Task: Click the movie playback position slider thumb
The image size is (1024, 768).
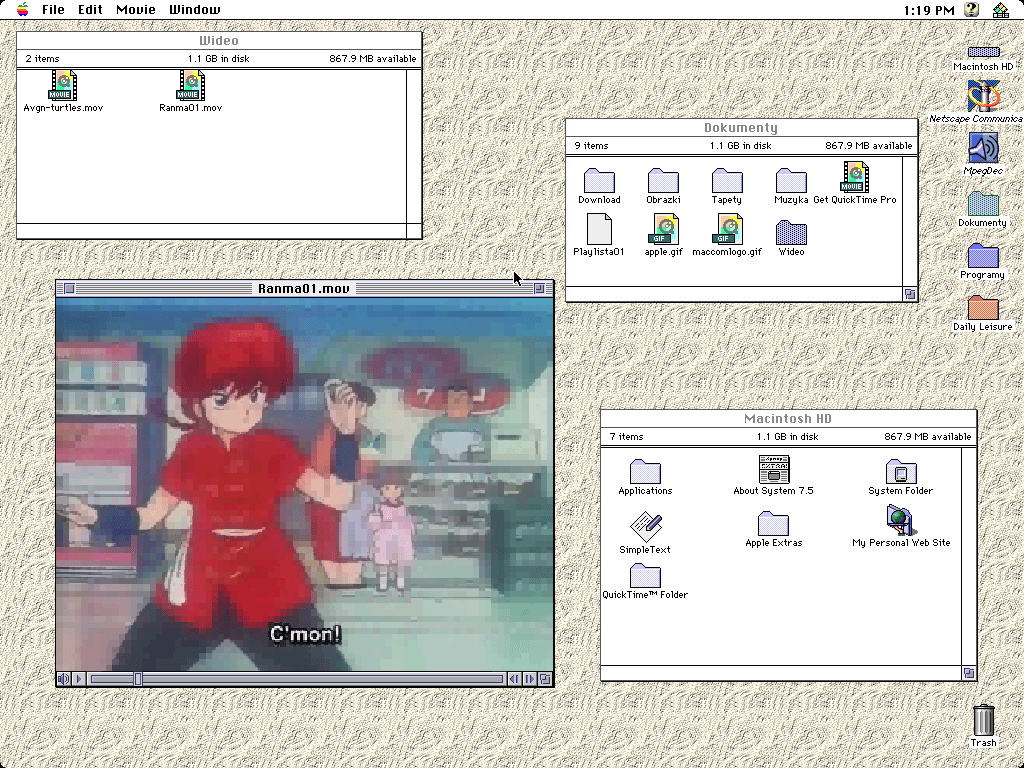Action: pos(138,679)
